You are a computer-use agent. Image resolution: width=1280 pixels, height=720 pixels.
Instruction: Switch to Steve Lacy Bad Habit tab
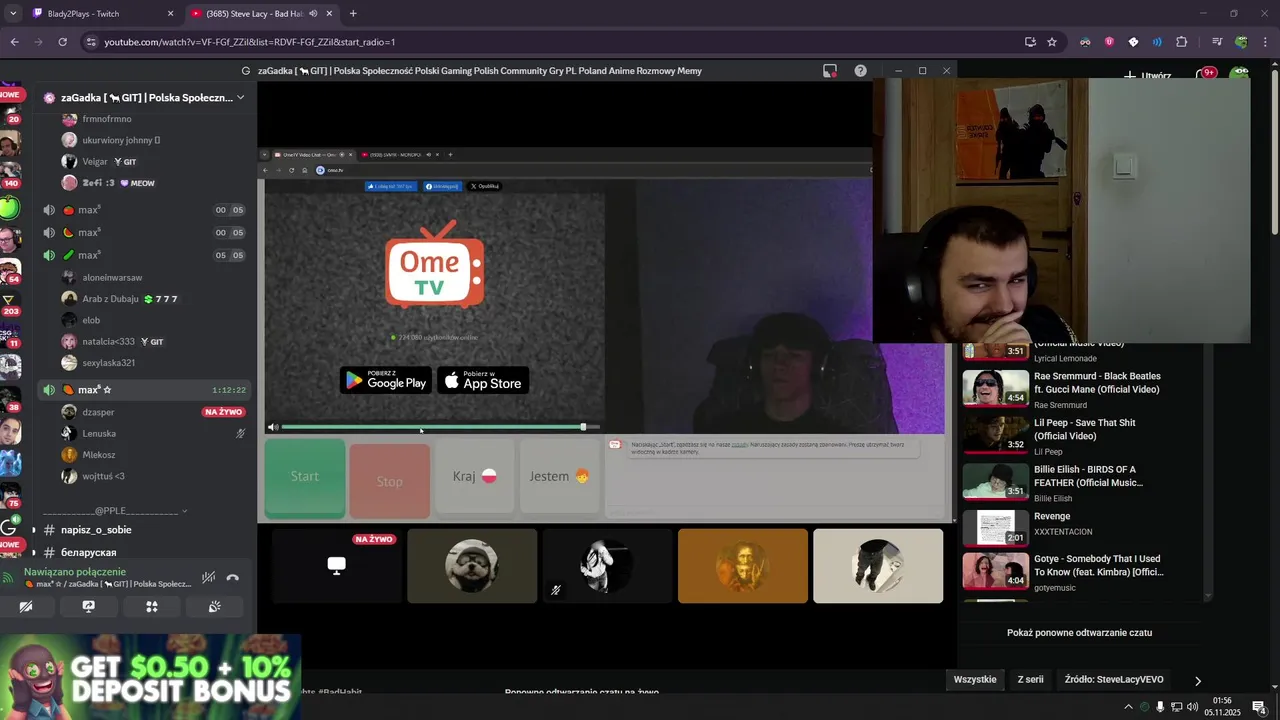click(x=260, y=14)
